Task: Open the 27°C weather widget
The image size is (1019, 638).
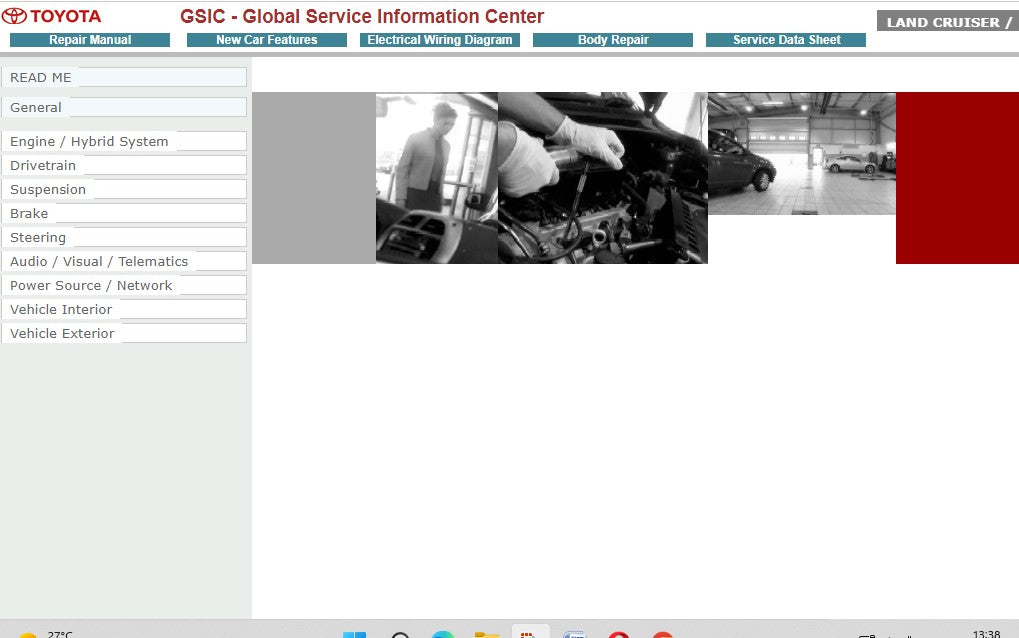Action: pyautogui.click(x=45, y=634)
